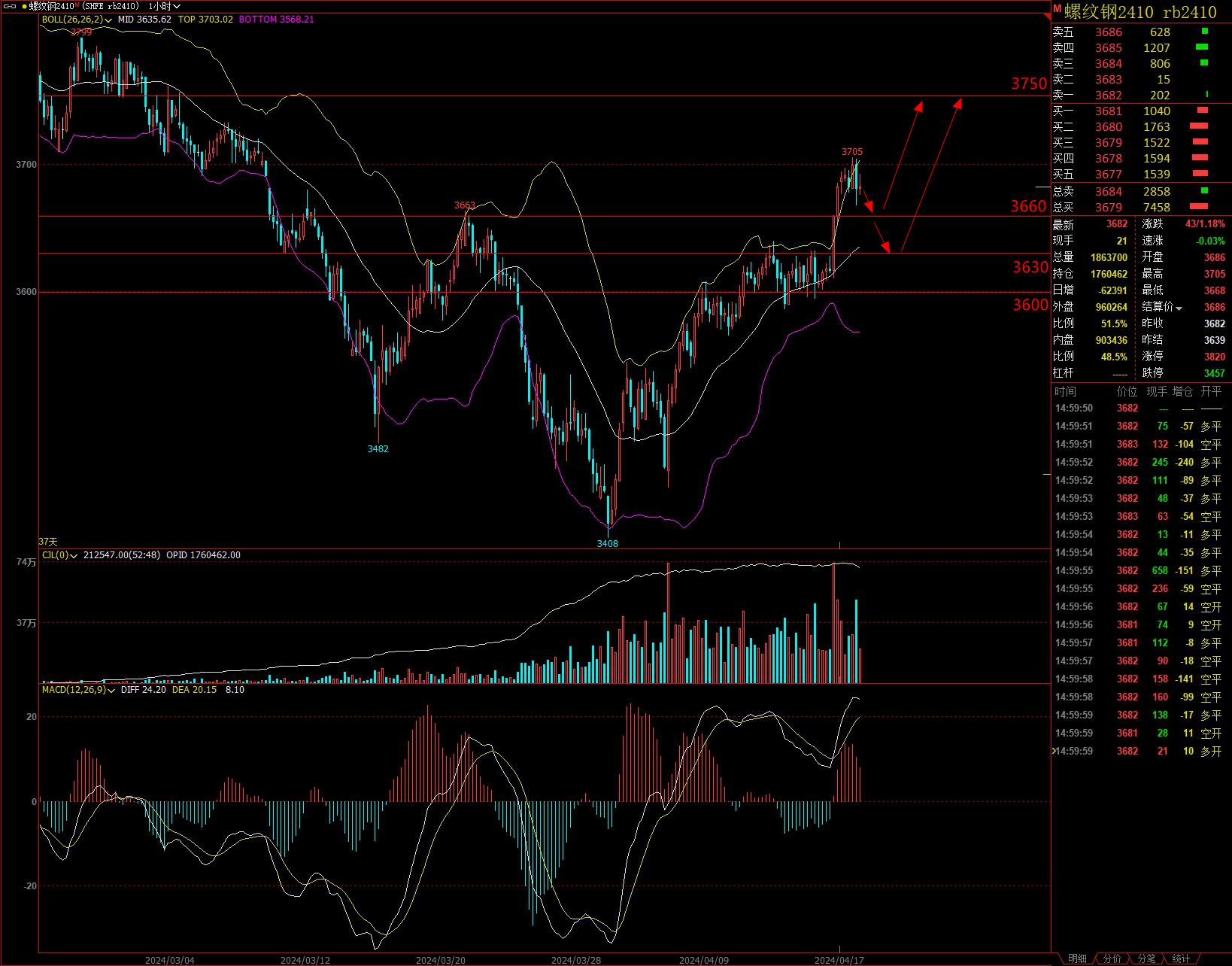Click the MACD DIFF 24.20 readout
This screenshot has height=966, width=1232.
pyautogui.click(x=143, y=690)
